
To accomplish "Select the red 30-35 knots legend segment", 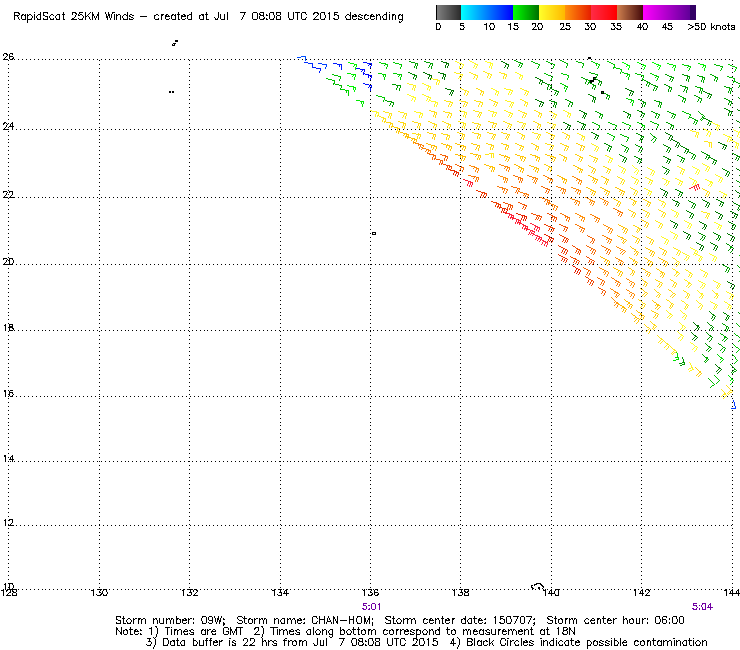I will [604, 12].
